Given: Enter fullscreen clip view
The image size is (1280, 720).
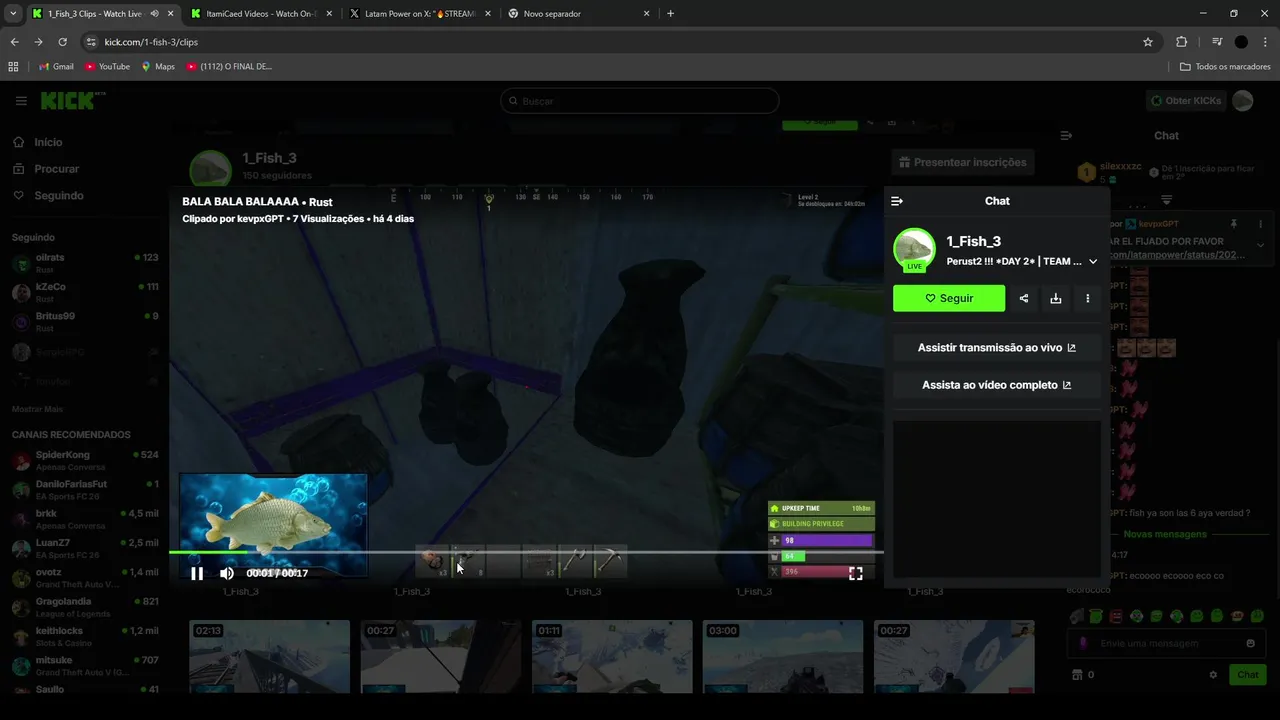Looking at the screenshot, I should [x=856, y=573].
